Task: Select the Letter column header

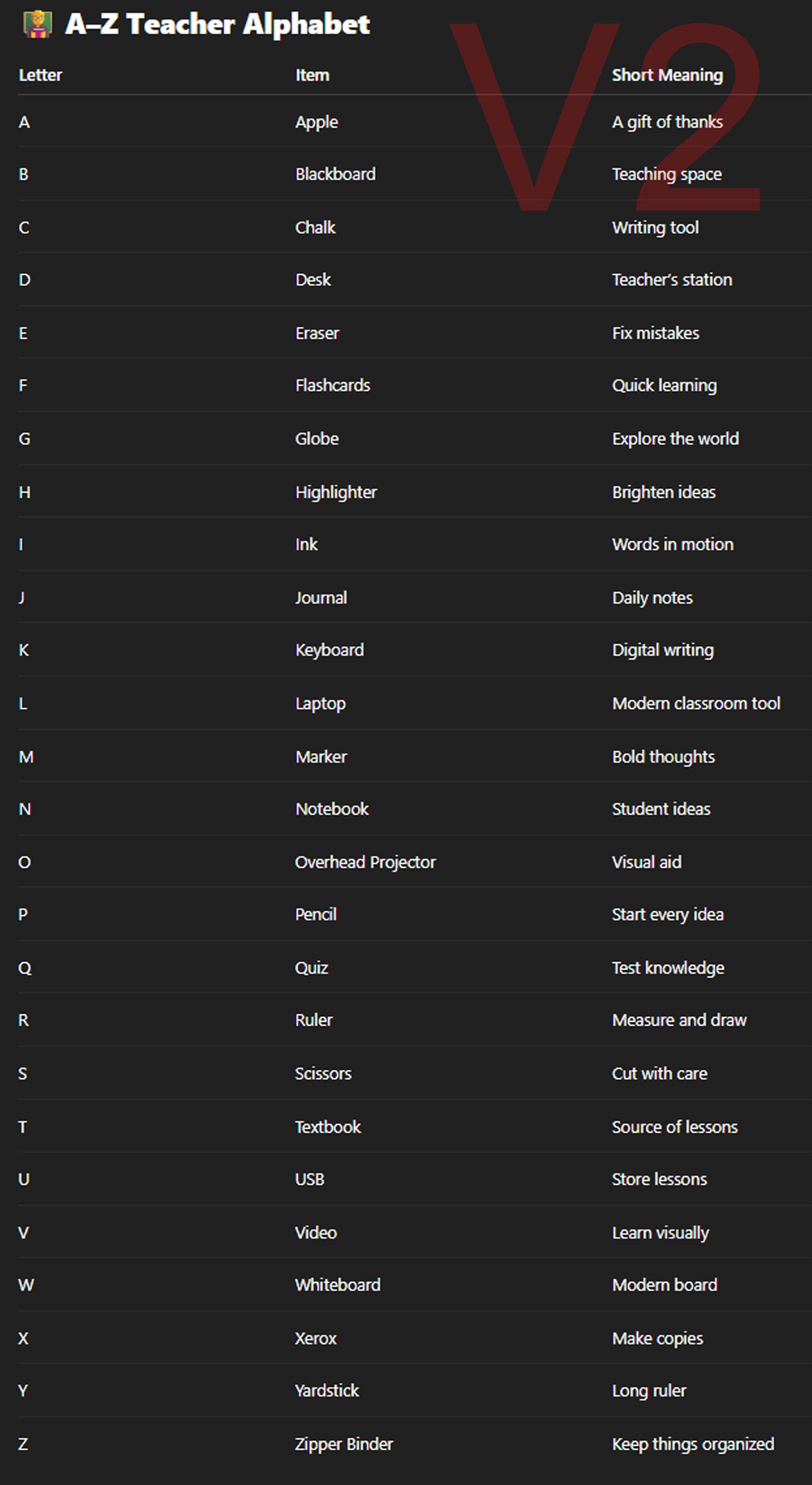Action: point(40,75)
